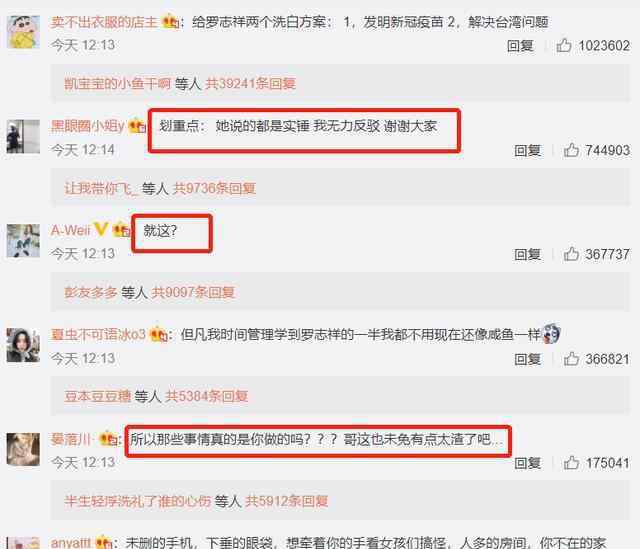Show the 共9097条回复 reply thread
The width and height of the screenshot is (640, 549).
[x=193, y=292]
